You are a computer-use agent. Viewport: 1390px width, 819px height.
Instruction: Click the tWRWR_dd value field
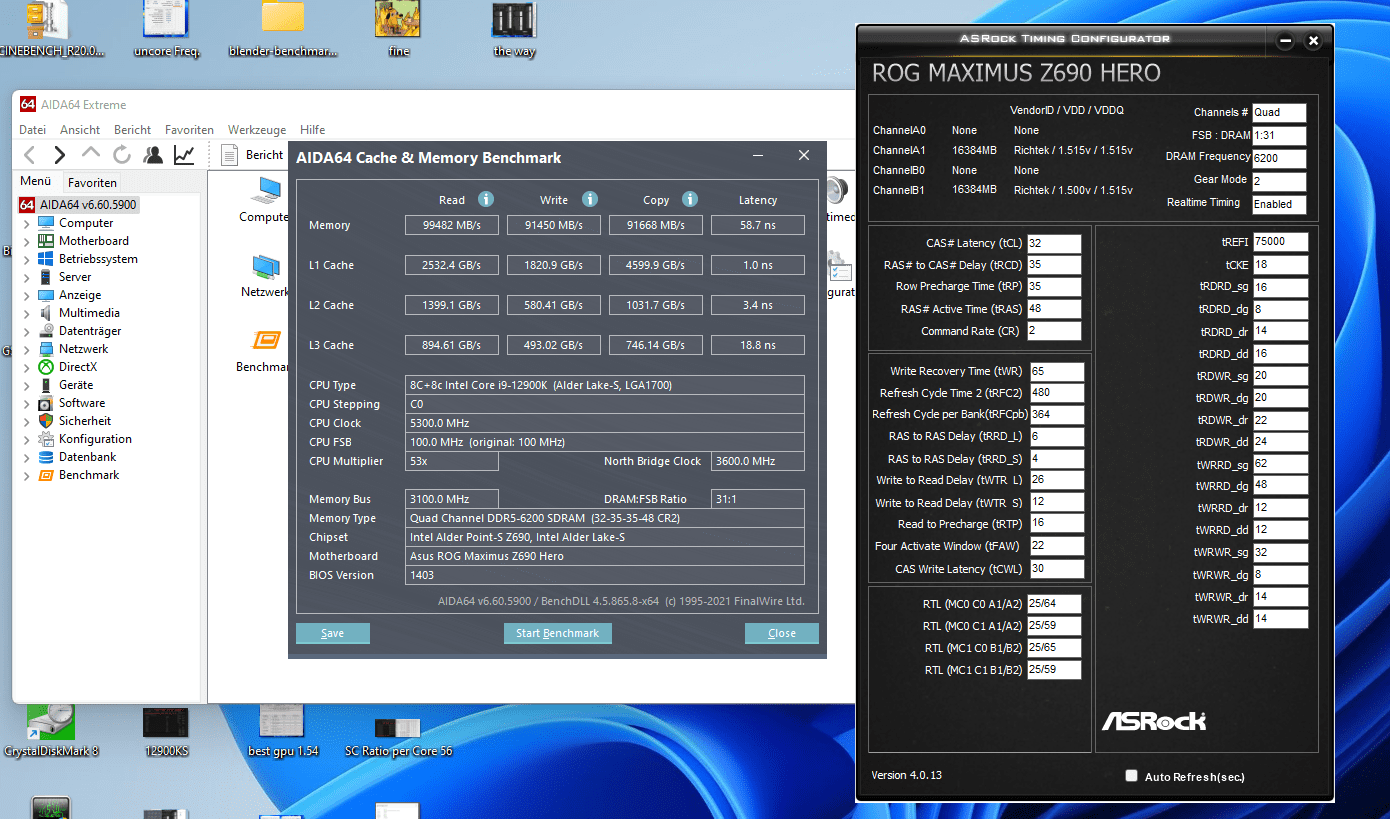1280,619
